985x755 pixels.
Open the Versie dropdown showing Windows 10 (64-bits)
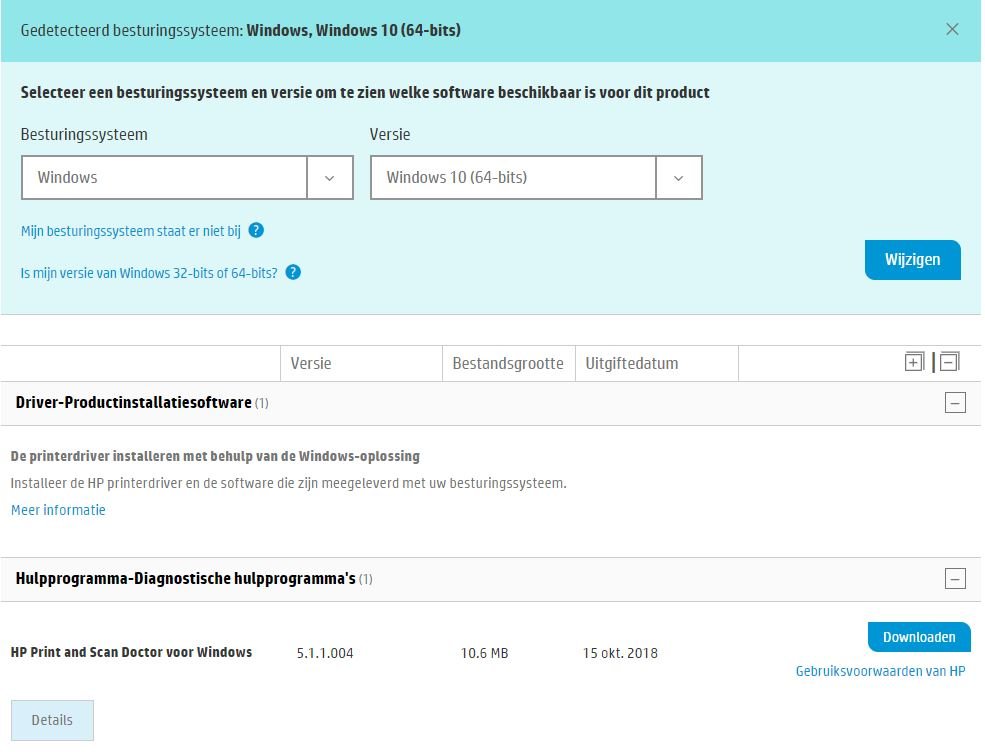click(536, 178)
